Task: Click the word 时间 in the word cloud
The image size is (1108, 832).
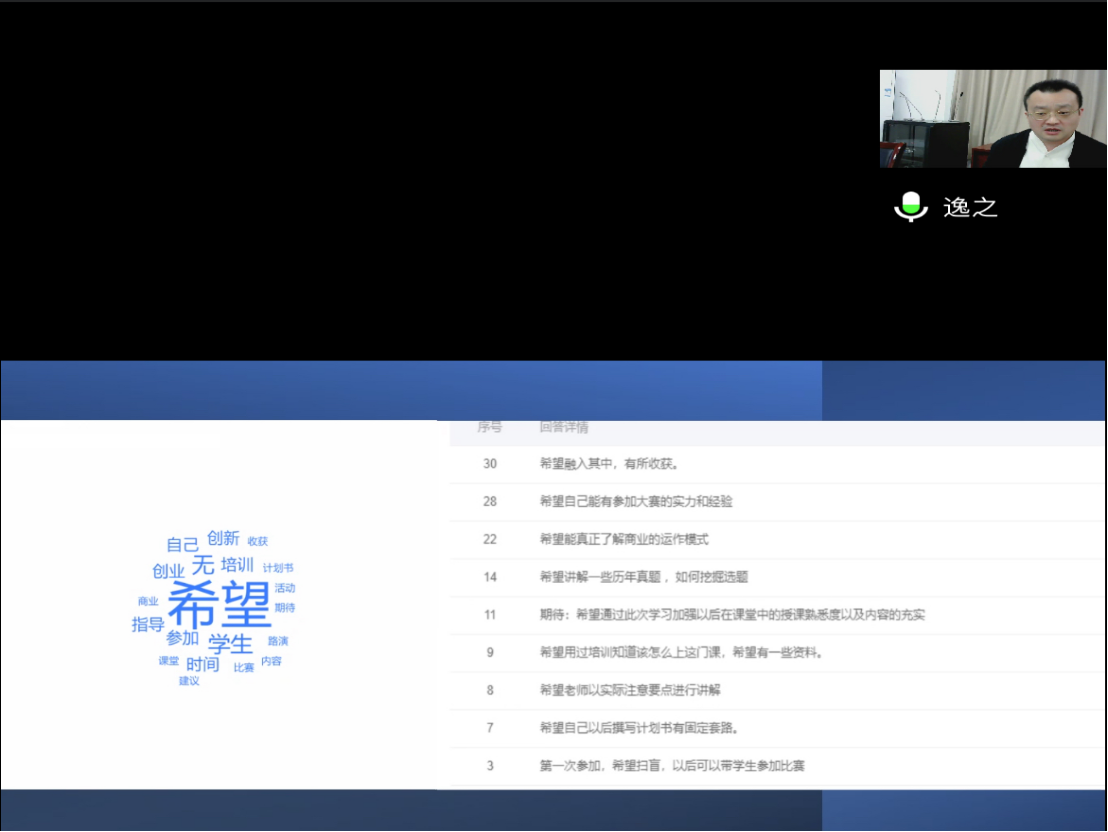Action: click(x=202, y=664)
